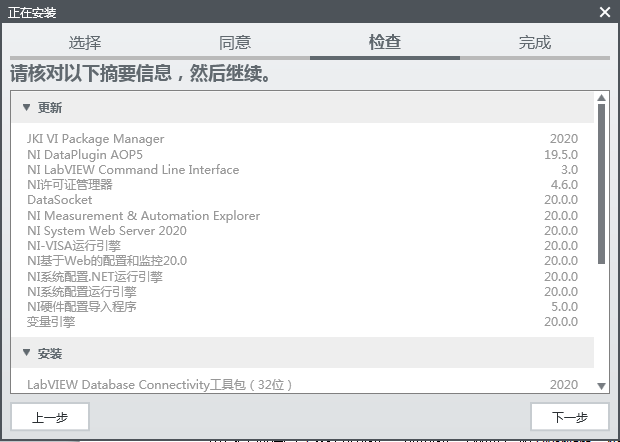Collapse the 安装 section triangle
620x442 pixels.
pyautogui.click(x=26, y=354)
